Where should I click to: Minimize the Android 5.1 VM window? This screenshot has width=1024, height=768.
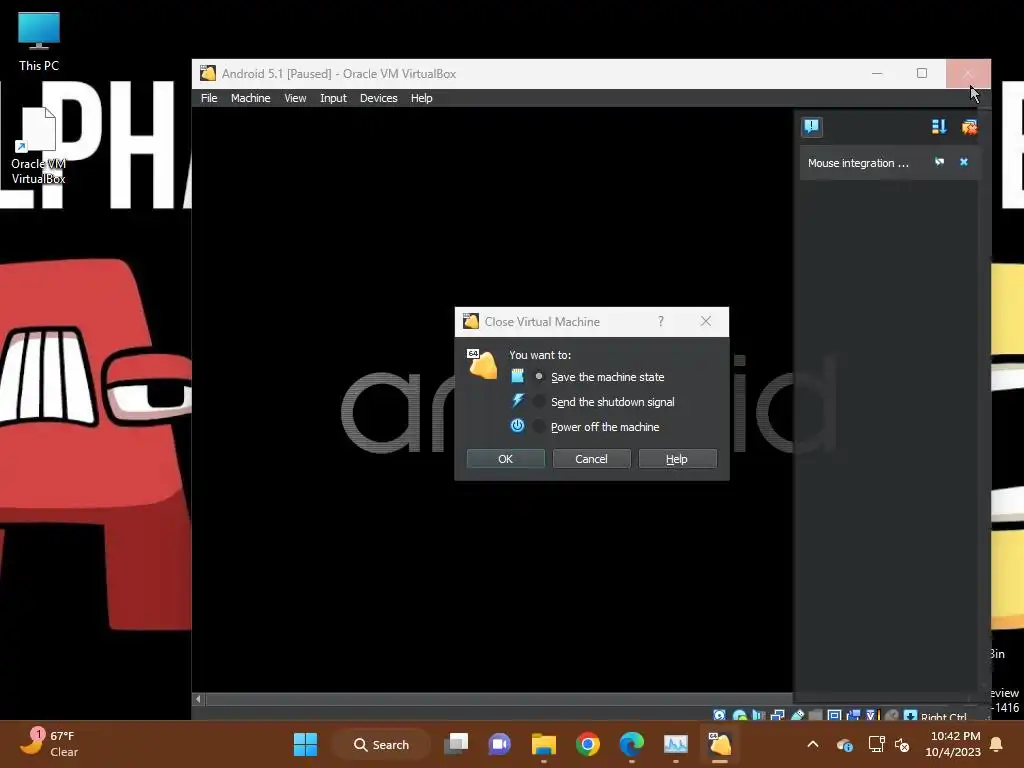click(877, 73)
